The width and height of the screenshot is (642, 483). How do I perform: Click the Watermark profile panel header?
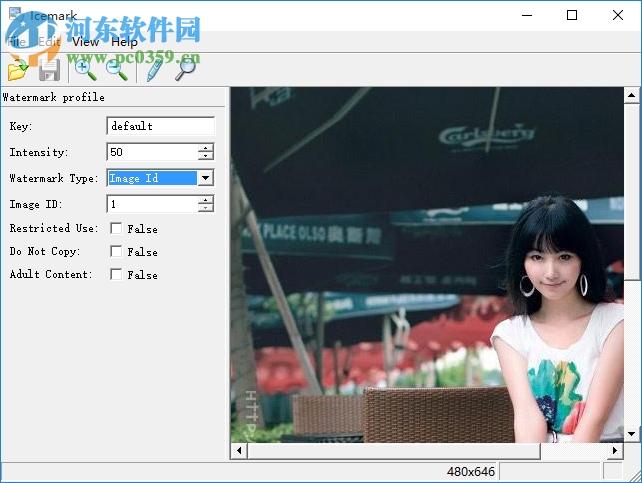[113, 97]
